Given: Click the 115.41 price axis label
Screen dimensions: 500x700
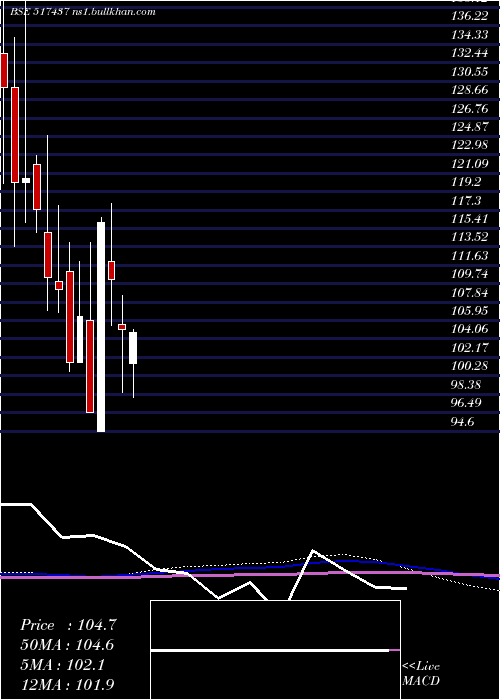Looking at the screenshot, I should (x=469, y=219).
